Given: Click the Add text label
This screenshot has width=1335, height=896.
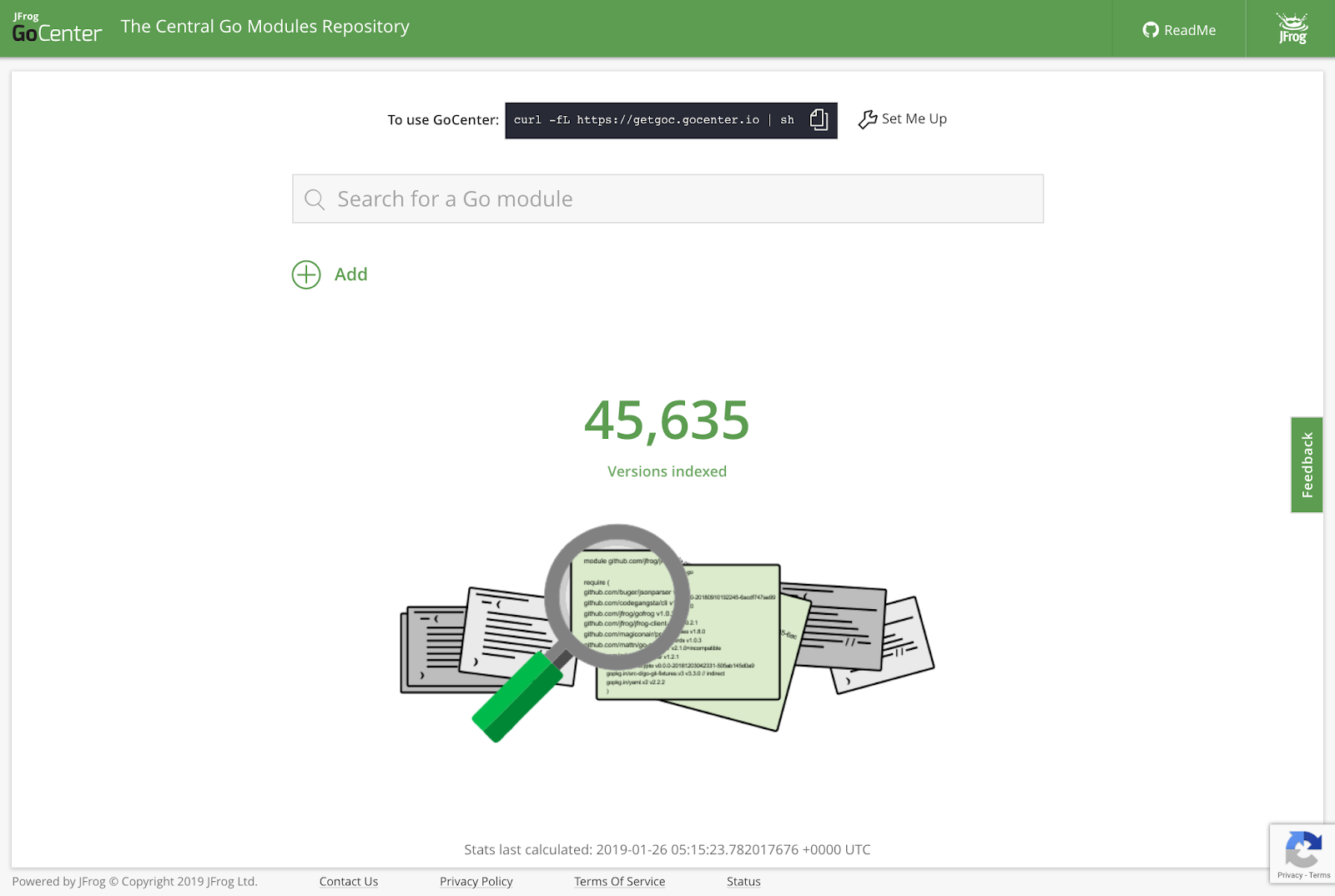Looking at the screenshot, I should [350, 274].
